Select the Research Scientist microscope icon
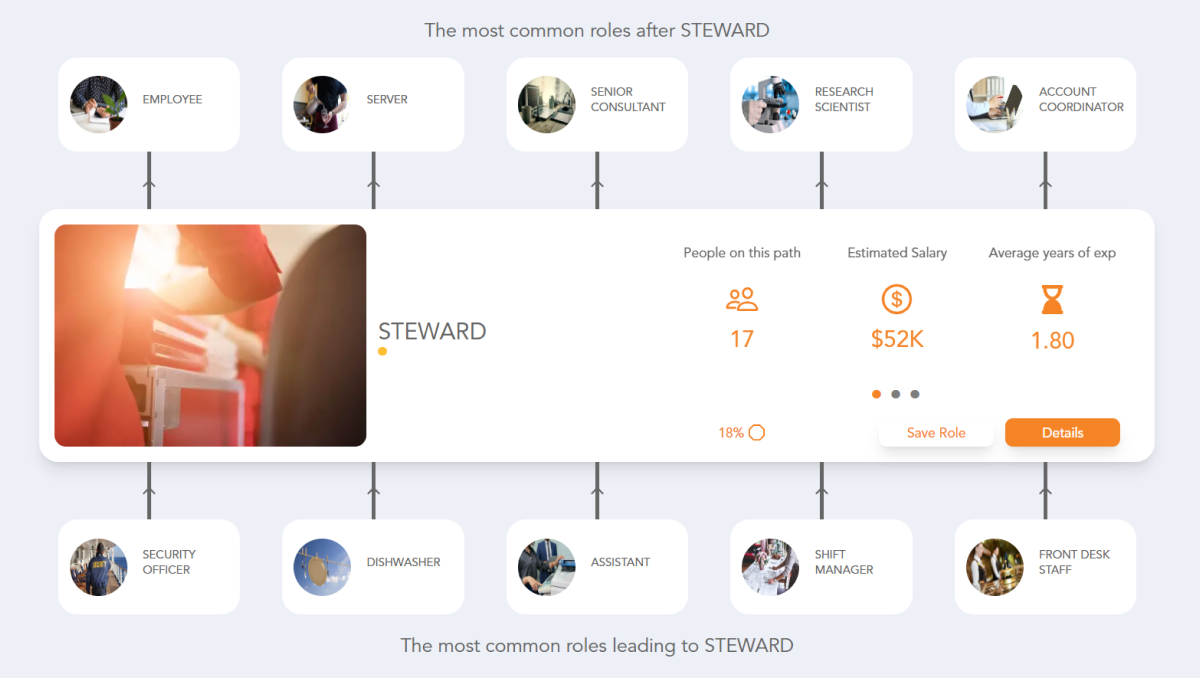Viewport: 1200px width, 678px height. [770, 104]
